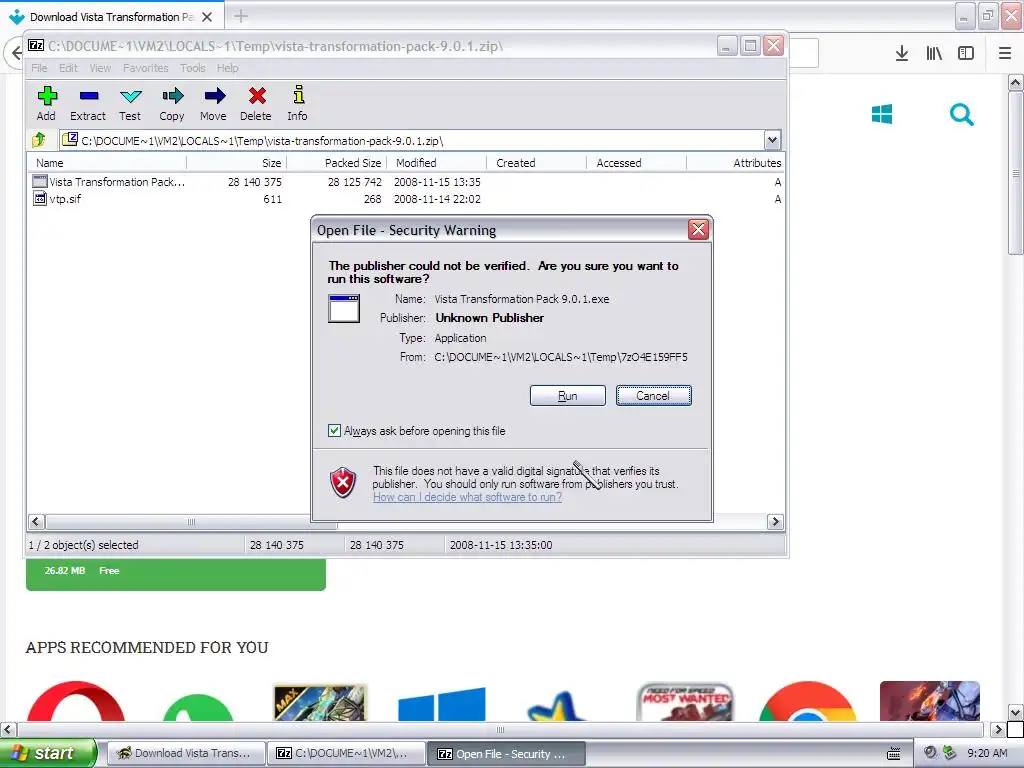This screenshot has width=1024, height=768.
Task: Sort by Name column header
Action: click(x=107, y=163)
